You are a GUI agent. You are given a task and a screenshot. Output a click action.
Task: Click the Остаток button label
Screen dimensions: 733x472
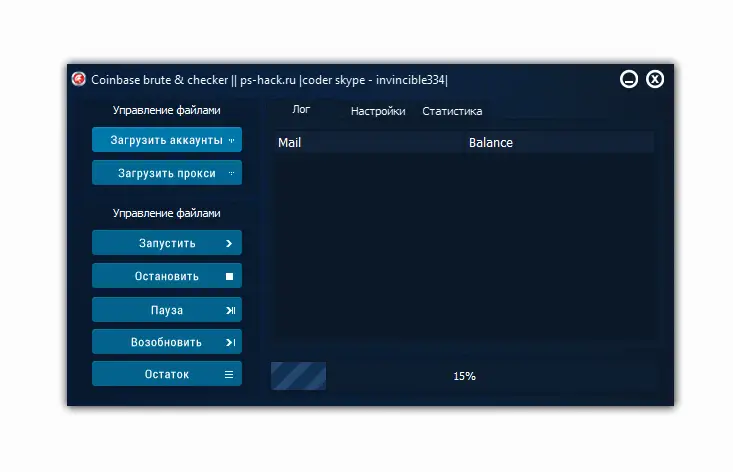[x=166, y=375]
